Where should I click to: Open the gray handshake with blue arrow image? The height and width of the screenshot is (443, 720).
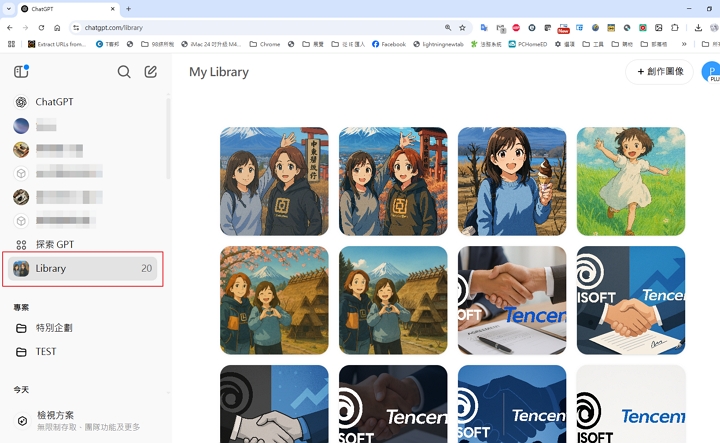274,404
